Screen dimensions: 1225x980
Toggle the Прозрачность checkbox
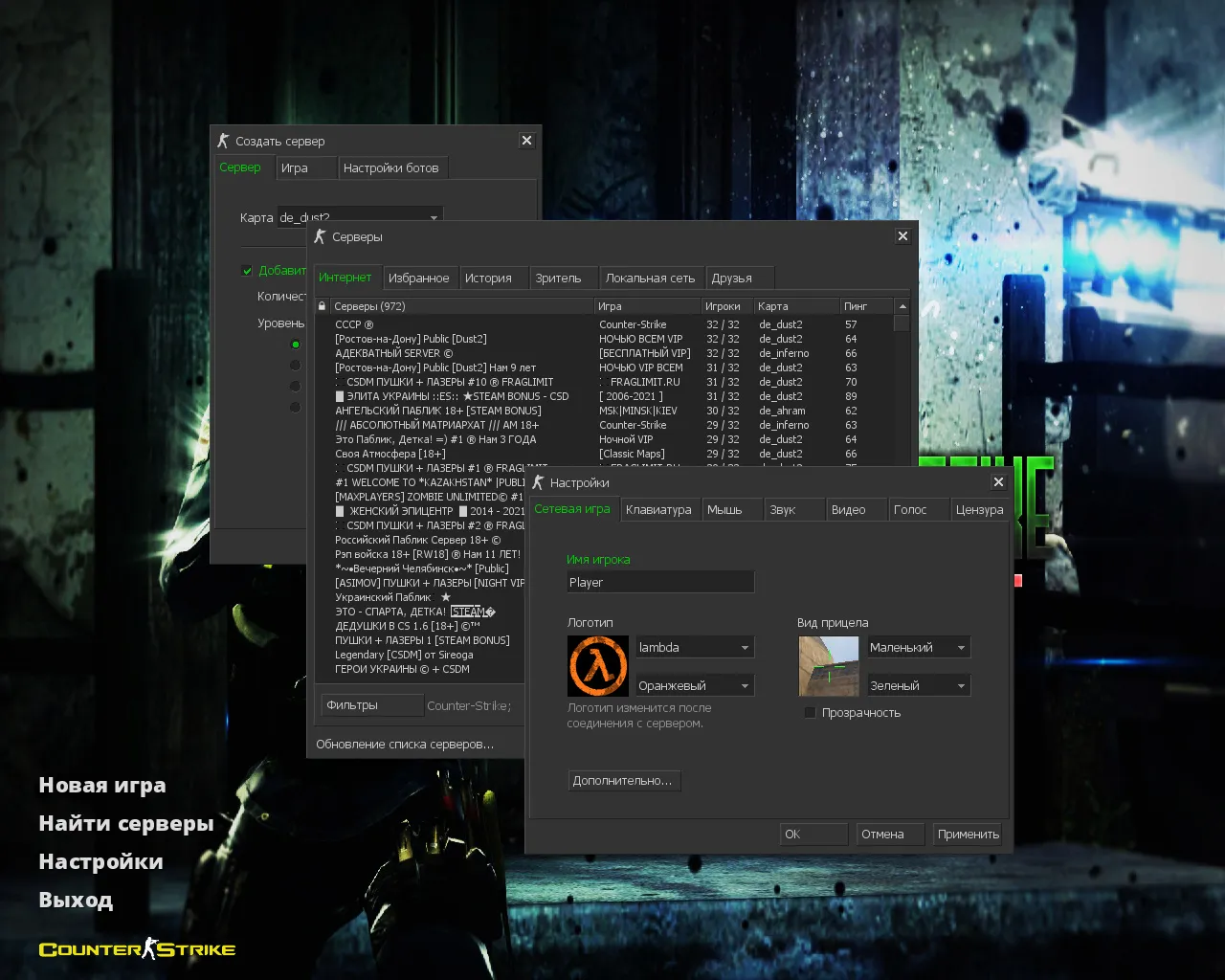click(x=811, y=712)
